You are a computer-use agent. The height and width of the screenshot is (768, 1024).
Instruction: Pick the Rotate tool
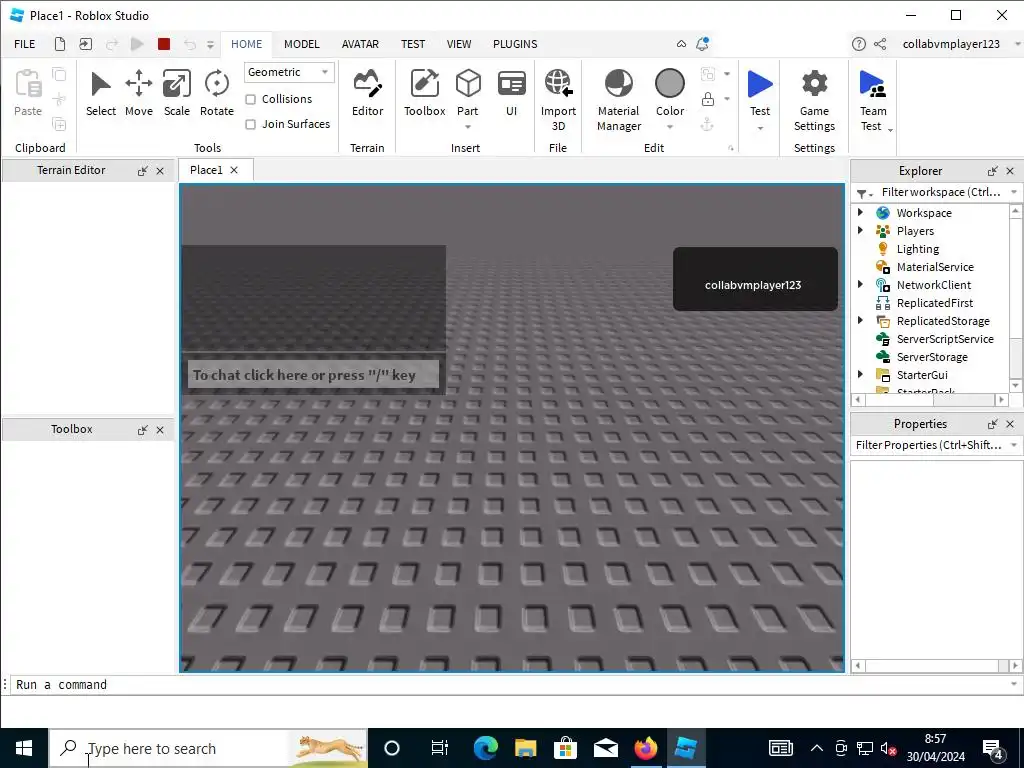216,93
